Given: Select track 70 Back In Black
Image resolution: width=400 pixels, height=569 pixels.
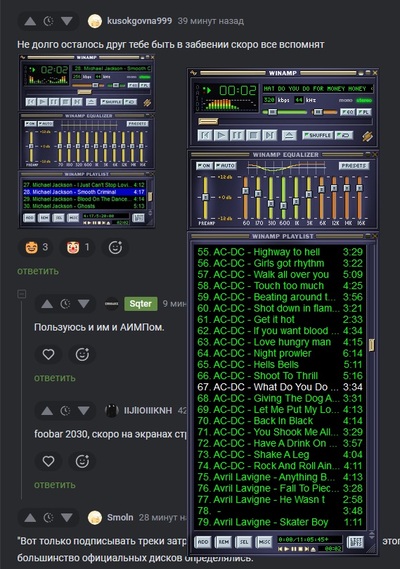Looking at the screenshot, I should 280,421.
